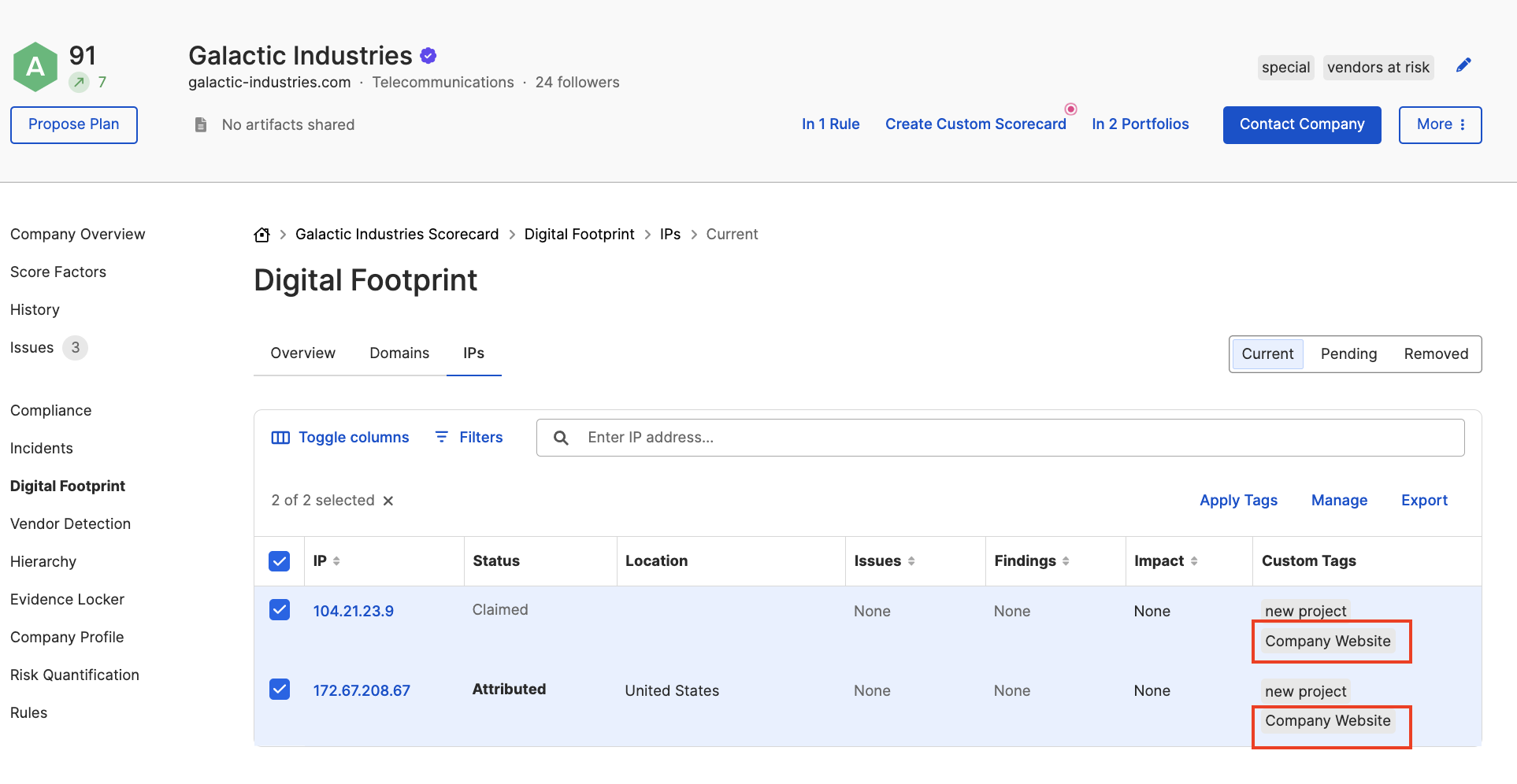Sort by the Issues column arrows

[x=911, y=561]
